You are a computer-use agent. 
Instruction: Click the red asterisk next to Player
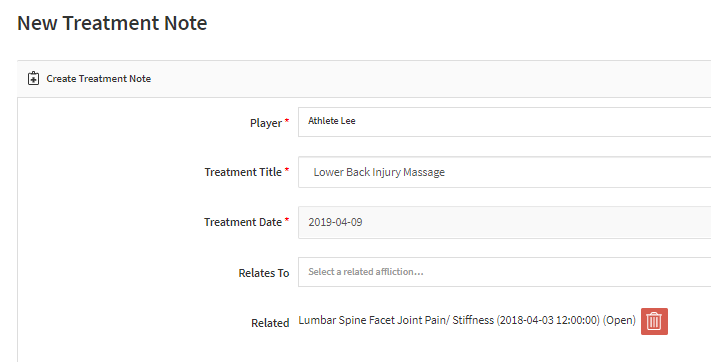[x=287, y=121]
